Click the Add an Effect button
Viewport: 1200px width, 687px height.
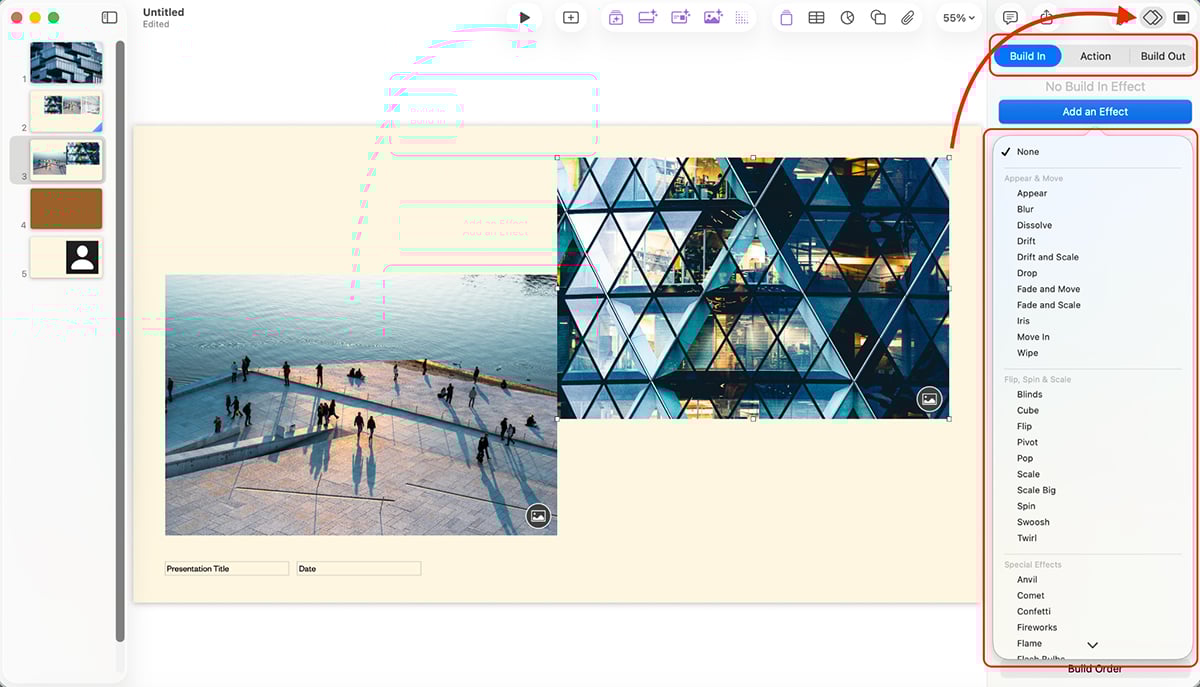point(1093,111)
